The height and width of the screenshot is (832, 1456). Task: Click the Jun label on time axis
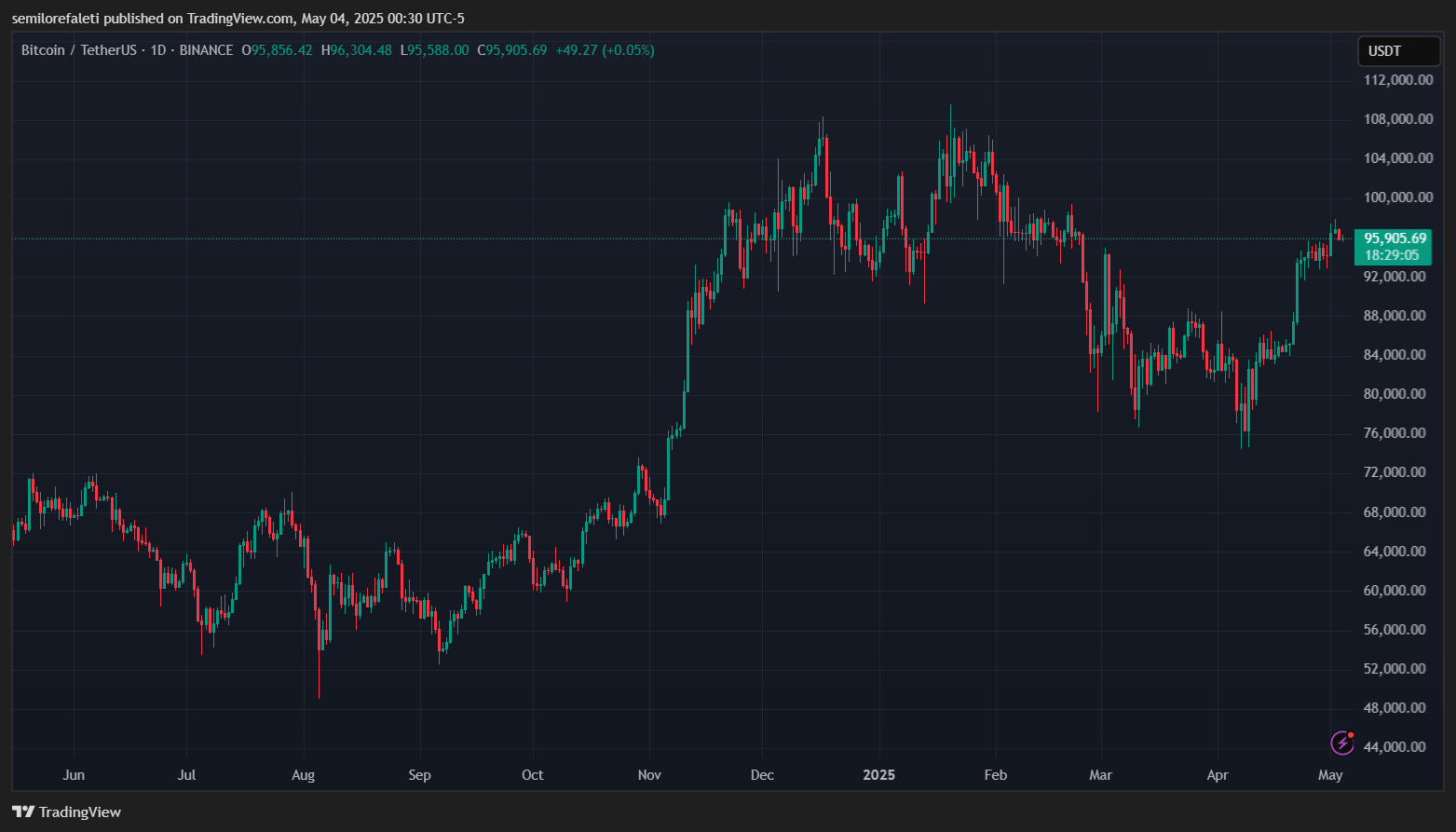click(74, 775)
